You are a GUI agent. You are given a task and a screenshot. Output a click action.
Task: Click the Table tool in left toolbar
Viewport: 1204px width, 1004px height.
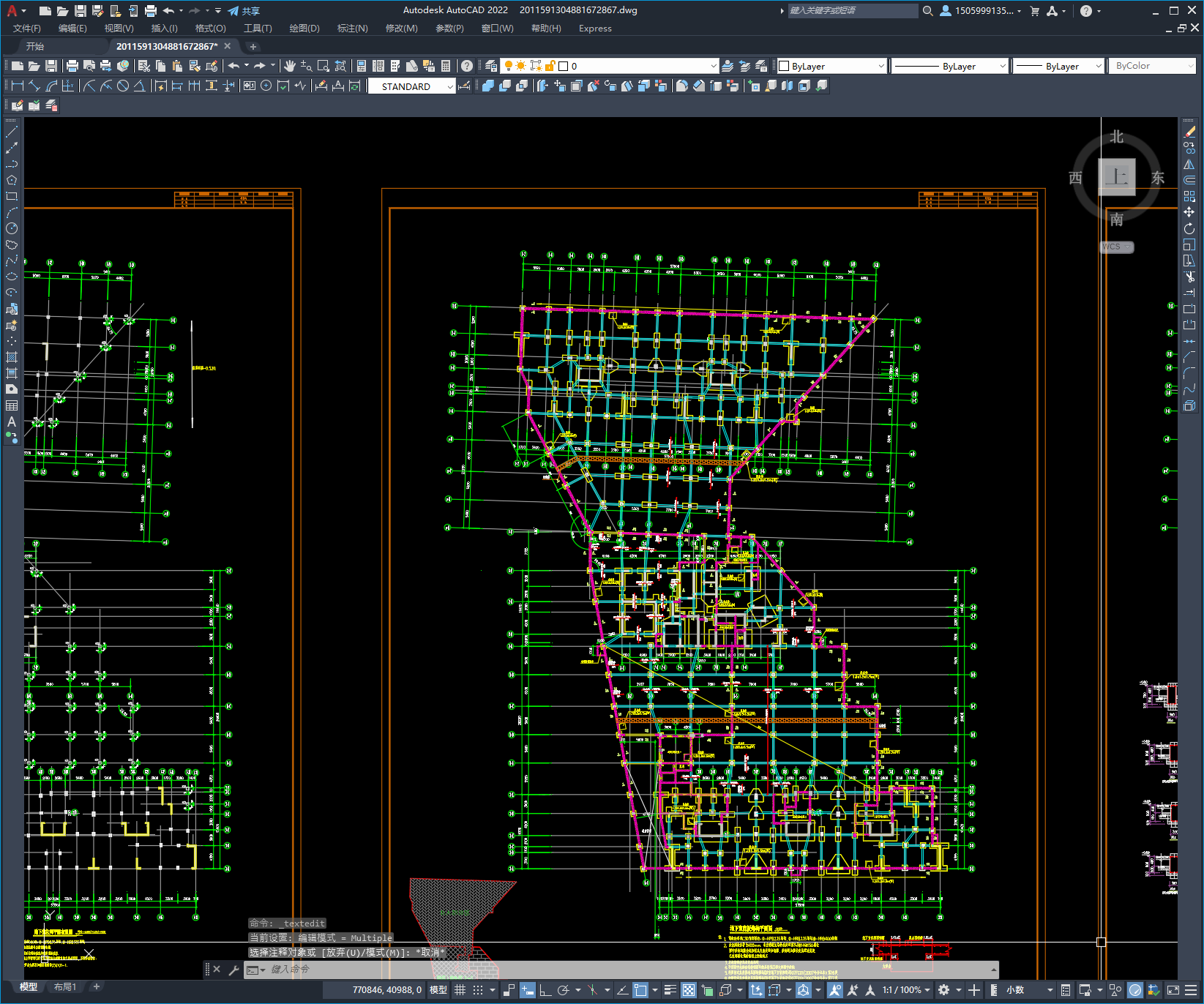[12, 405]
